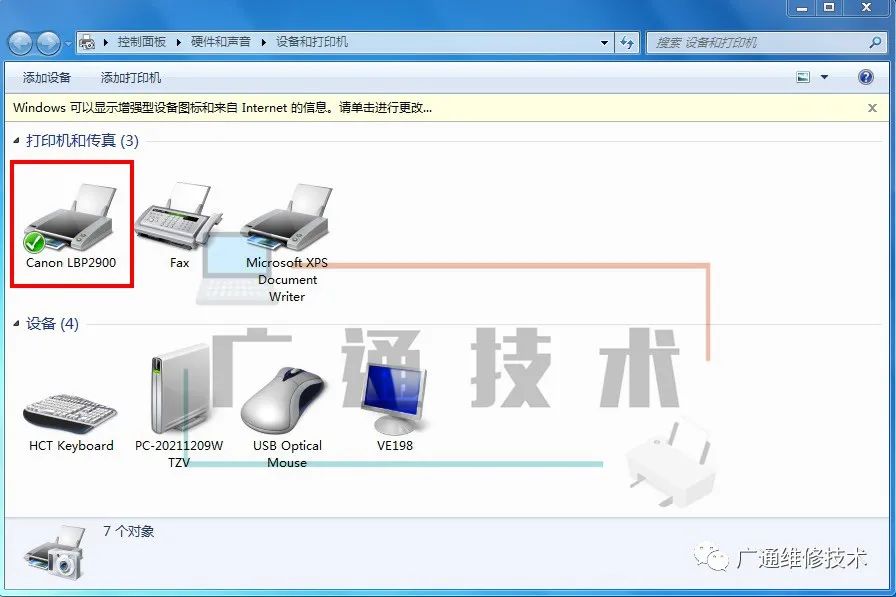The height and width of the screenshot is (597, 896).
Task: Click the address bar devices icon
Action: click(87, 42)
